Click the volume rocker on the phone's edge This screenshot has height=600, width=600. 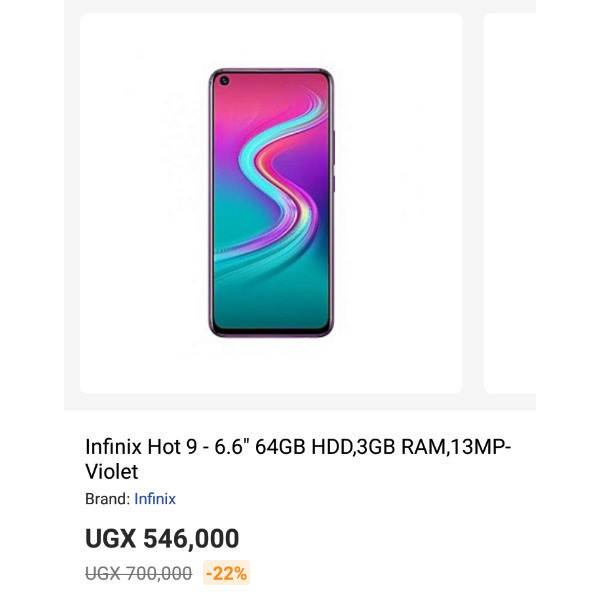point(334,148)
